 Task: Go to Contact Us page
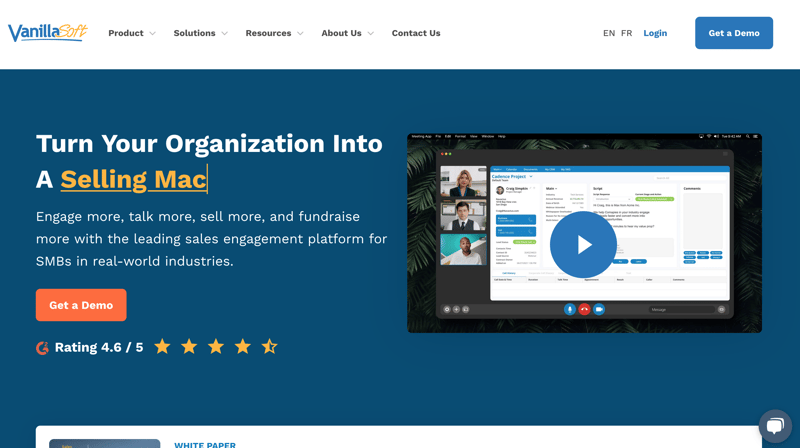[416, 33]
